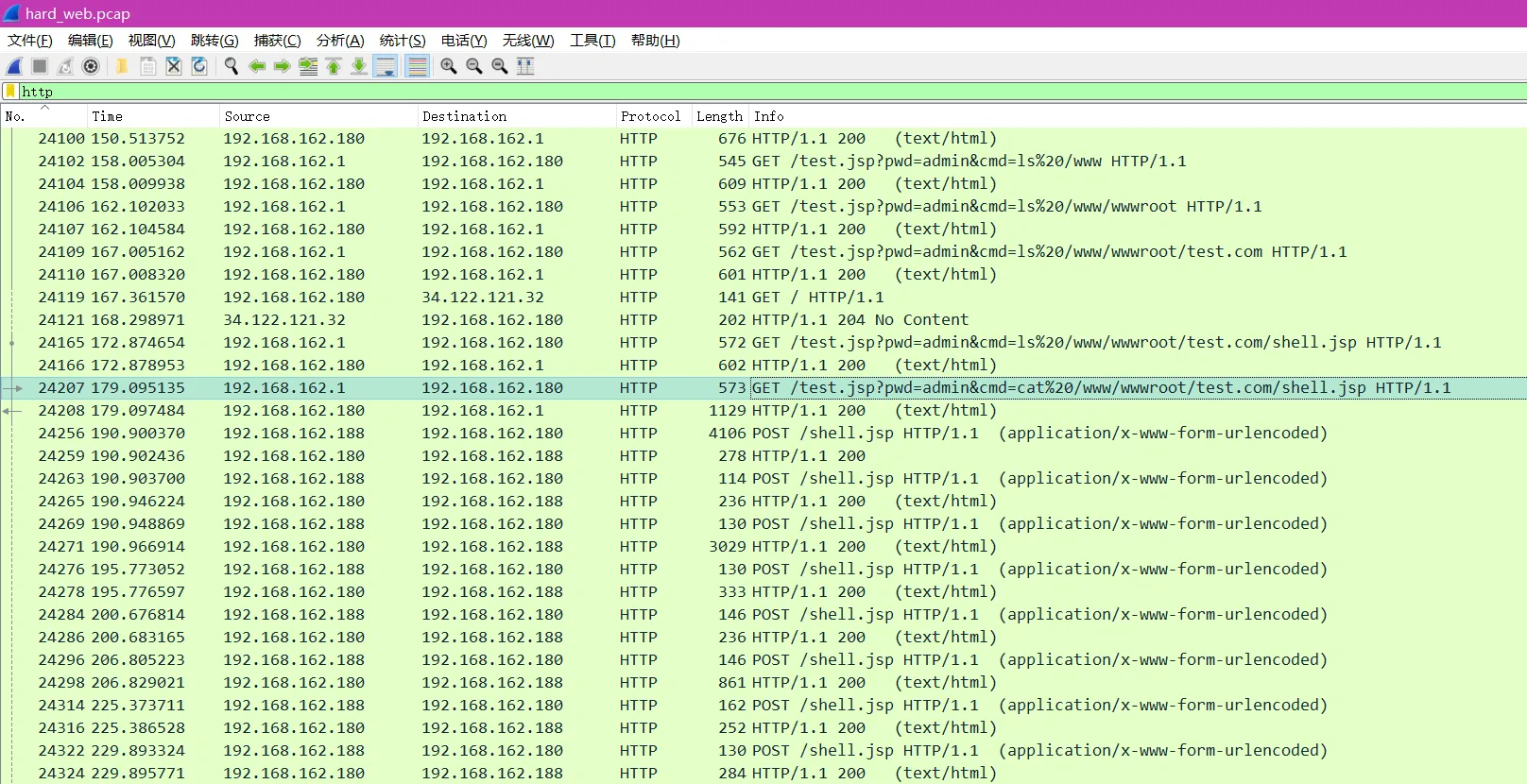Screen dimensions: 1527x784
Task: Open the 分析(A) menu
Action: coord(339,40)
